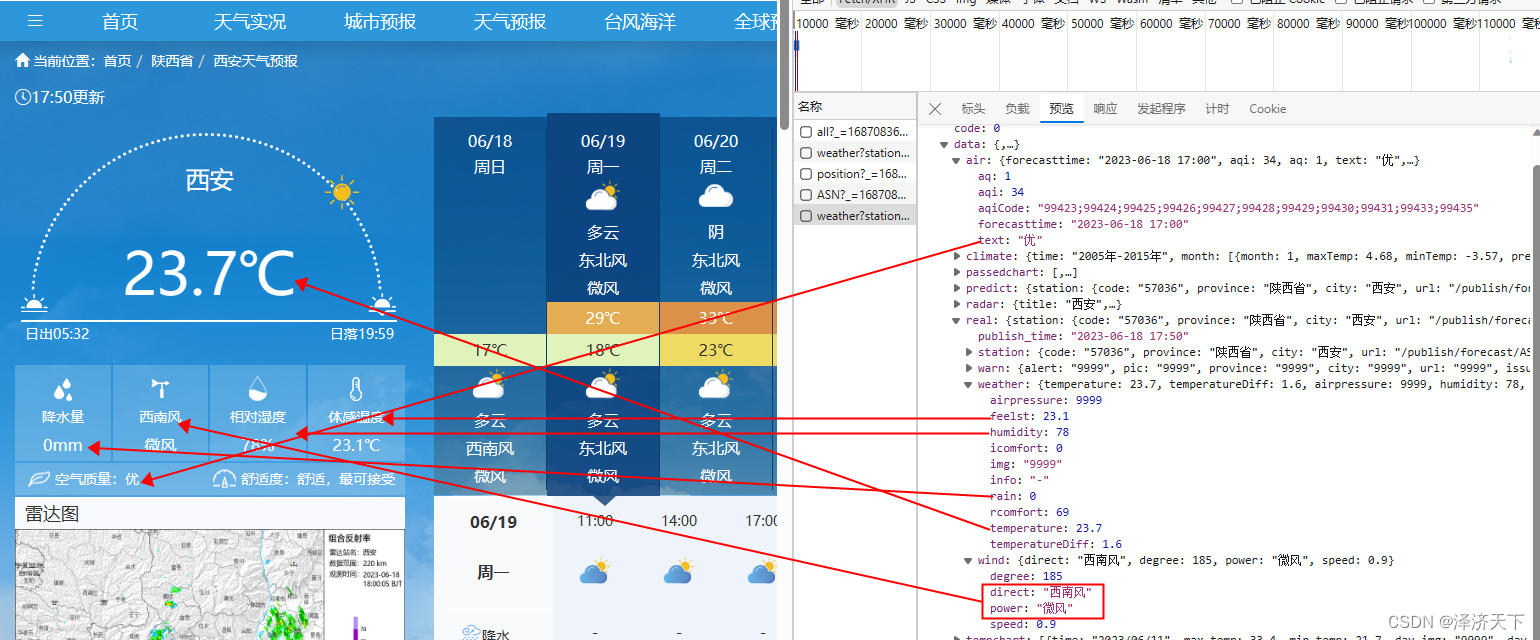
Task: Switch to the 标头 tab
Action: point(973,108)
